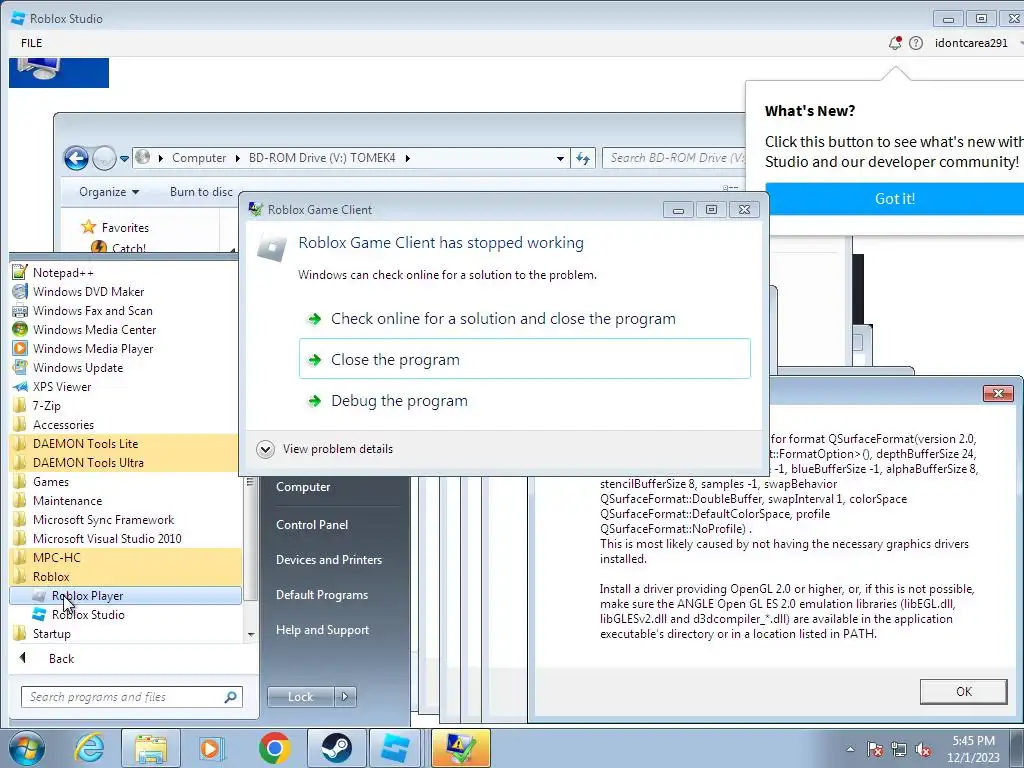Open Action Center flag in system tray
The image size is (1024, 768).
coord(875,749)
